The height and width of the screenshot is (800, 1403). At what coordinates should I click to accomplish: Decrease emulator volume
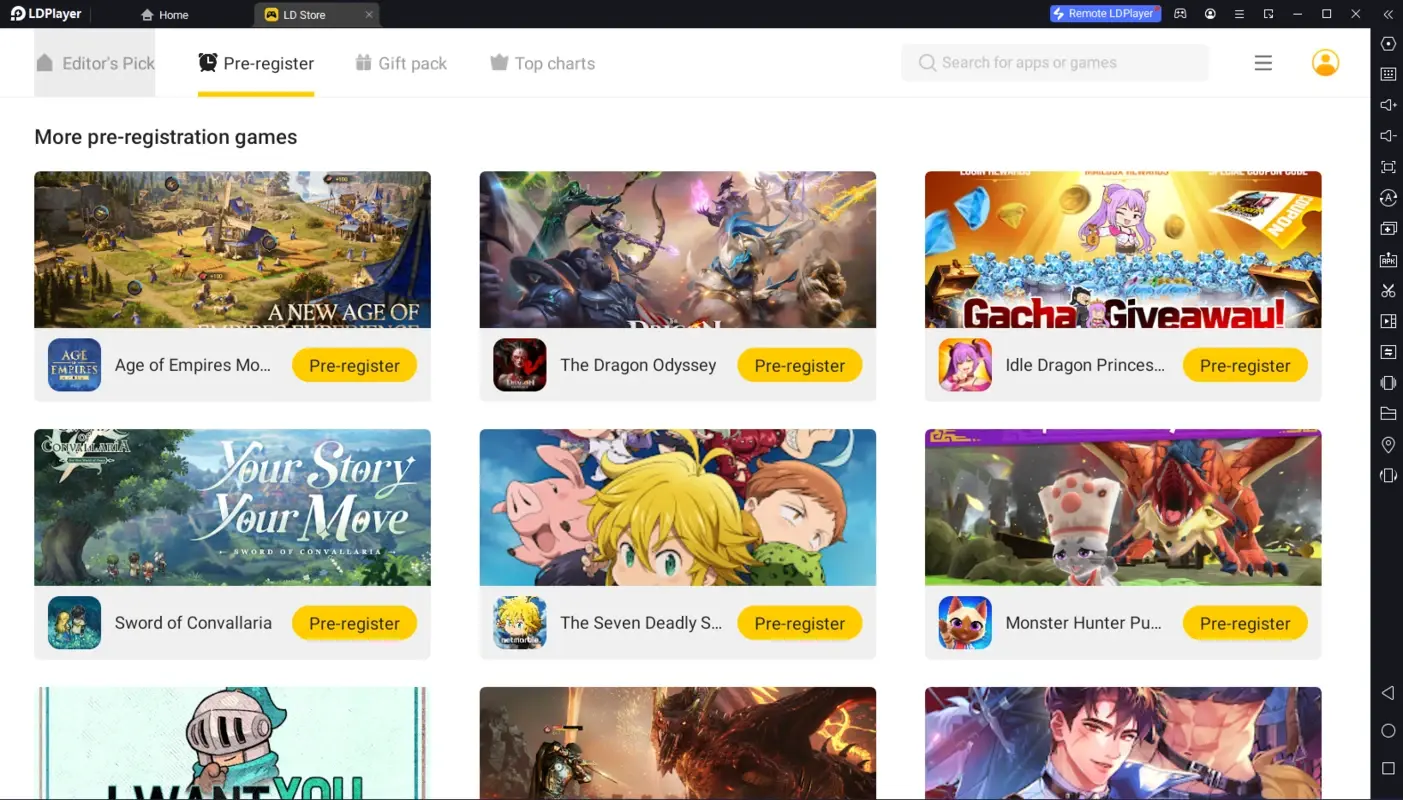pyautogui.click(x=1388, y=135)
